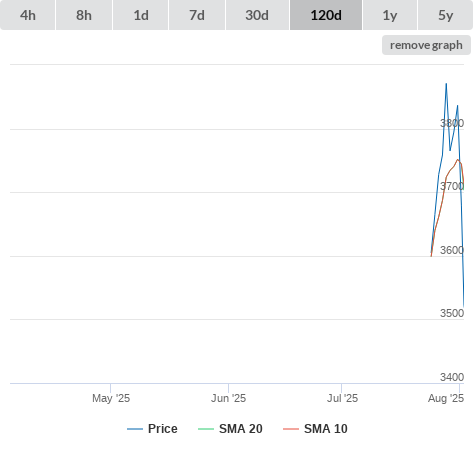
Task: Click the remove graph button
Action: 426,45
